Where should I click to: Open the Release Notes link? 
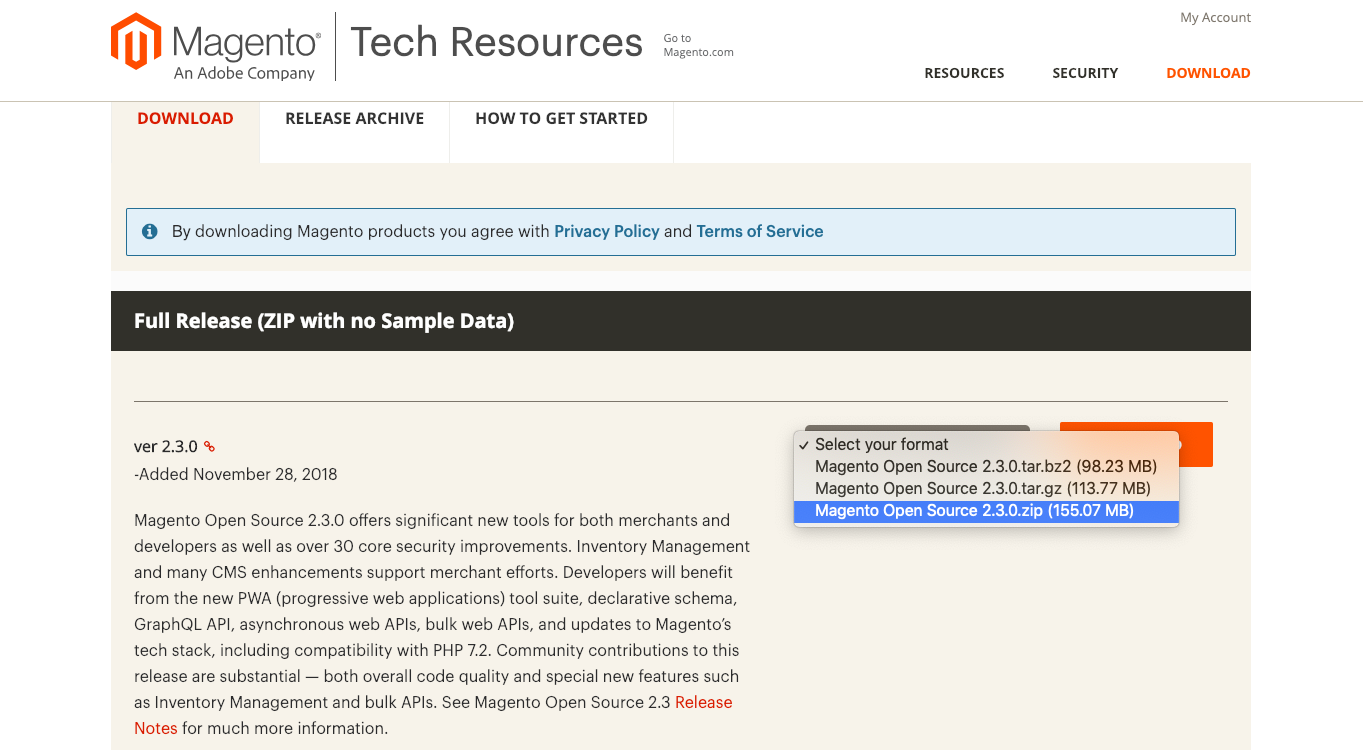(x=703, y=703)
